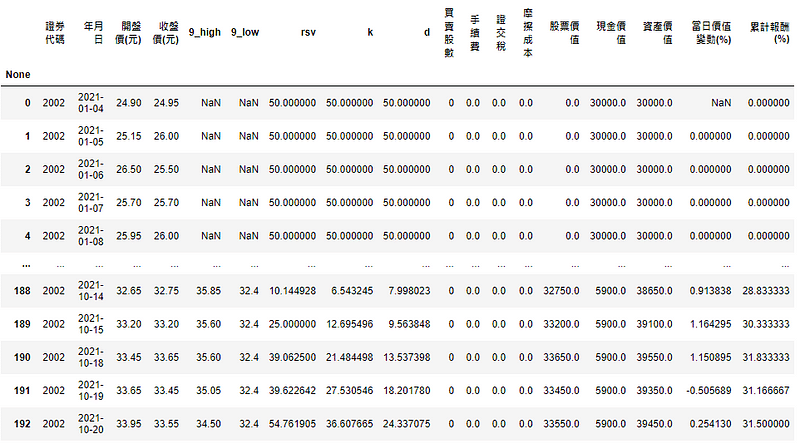Click the 9_high column header
This screenshot has height=443, width=800.
click(204, 32)
